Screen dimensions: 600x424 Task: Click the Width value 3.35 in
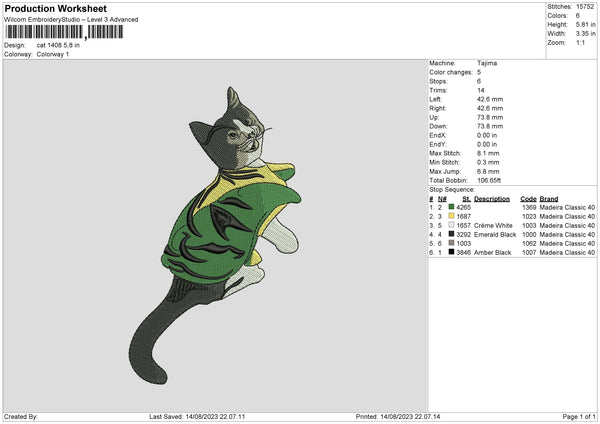pyautogui.click(x=585, y=34)
